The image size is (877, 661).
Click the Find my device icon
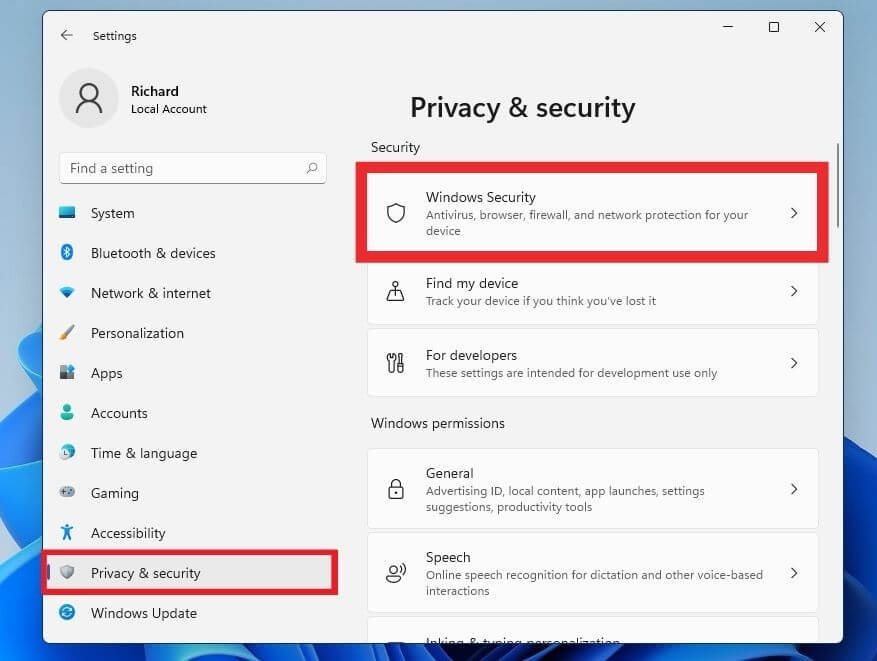396,291
